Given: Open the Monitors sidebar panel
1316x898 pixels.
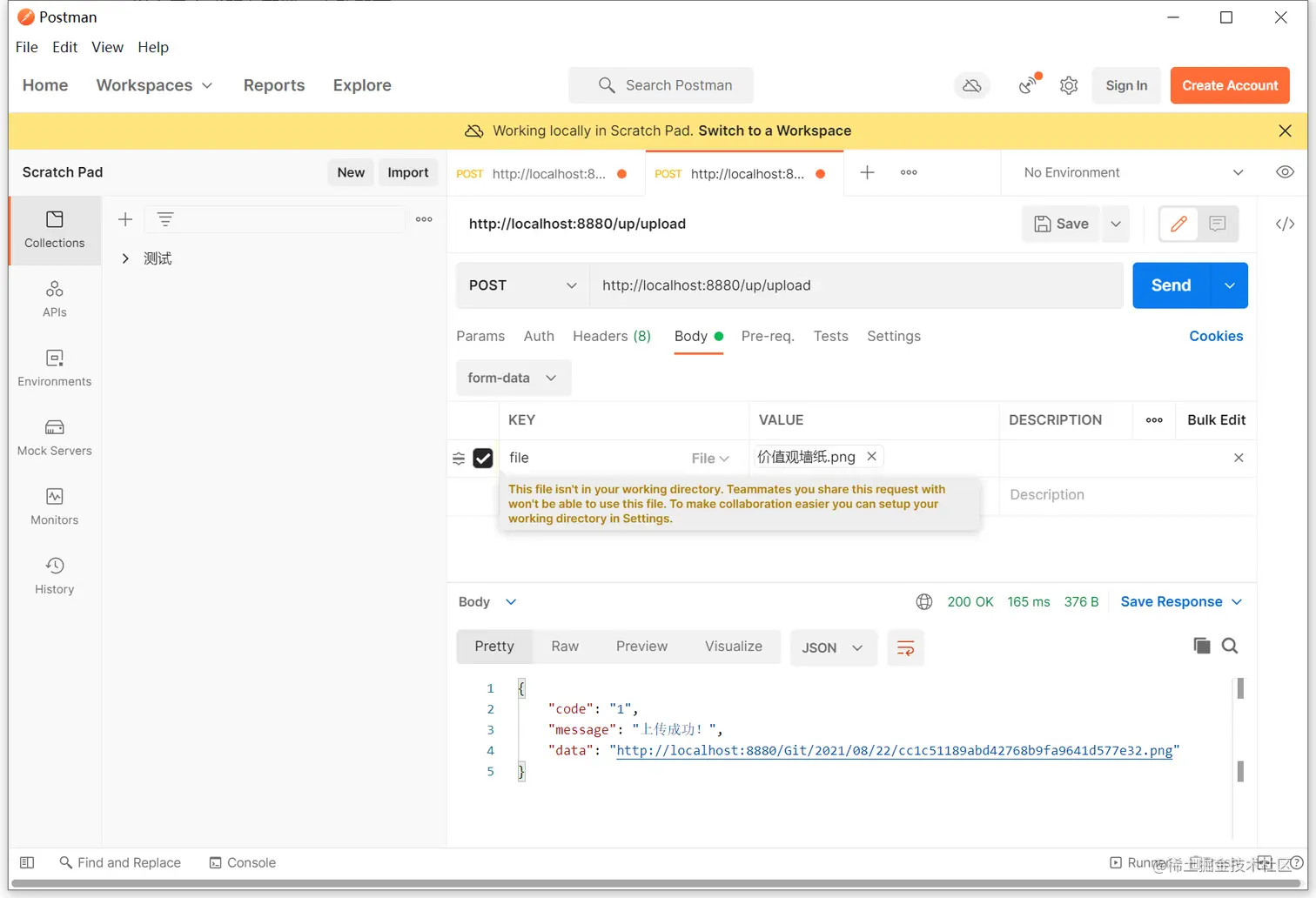Looking at the screenshot, I should [54, 506].
